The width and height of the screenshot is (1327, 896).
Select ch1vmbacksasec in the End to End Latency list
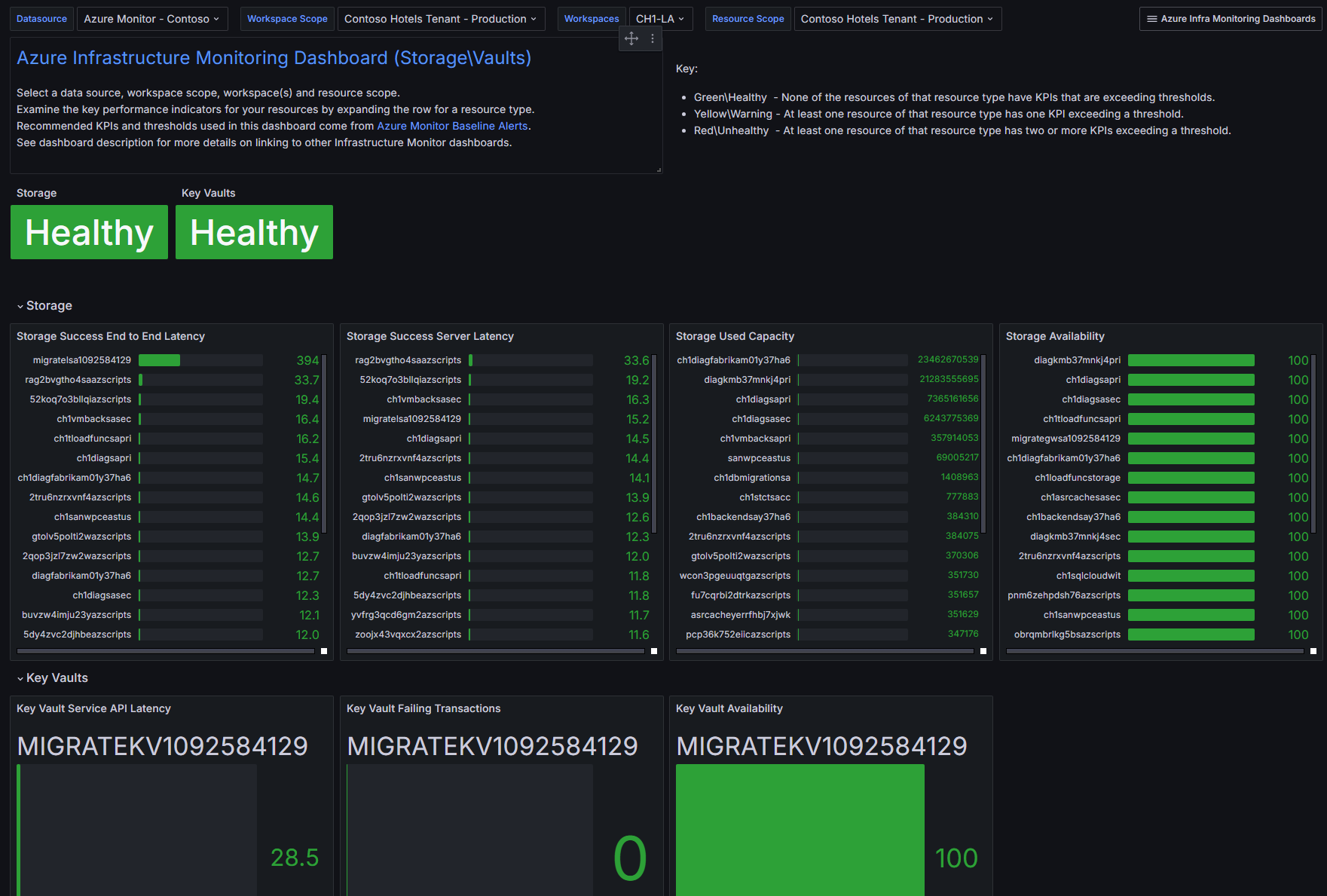point(93,419)
